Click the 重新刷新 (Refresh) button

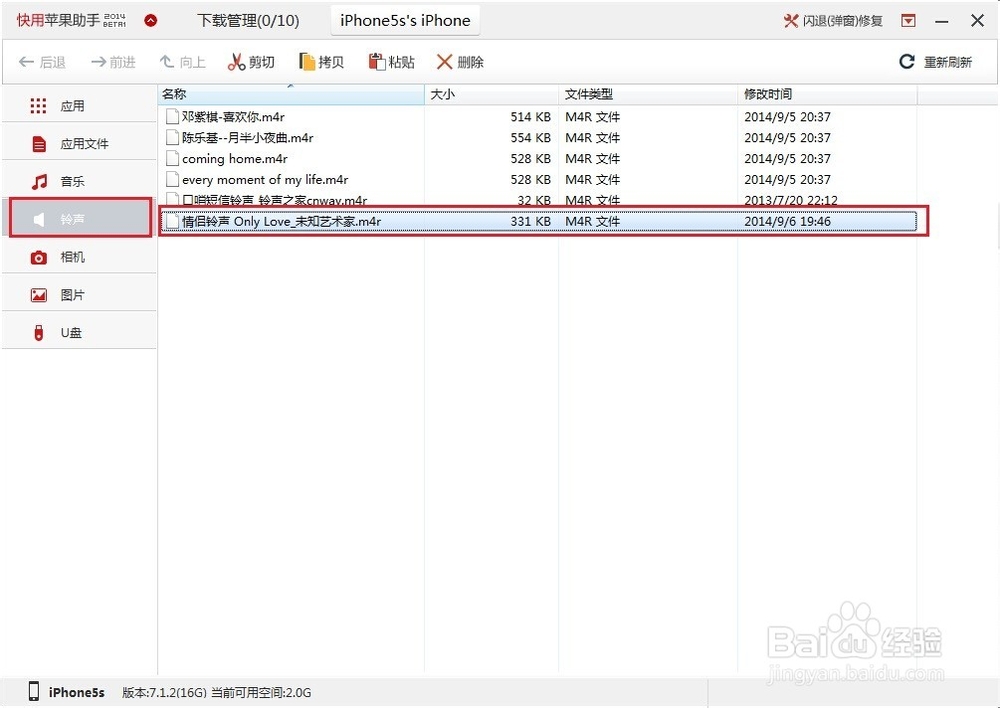pos(935,61)
